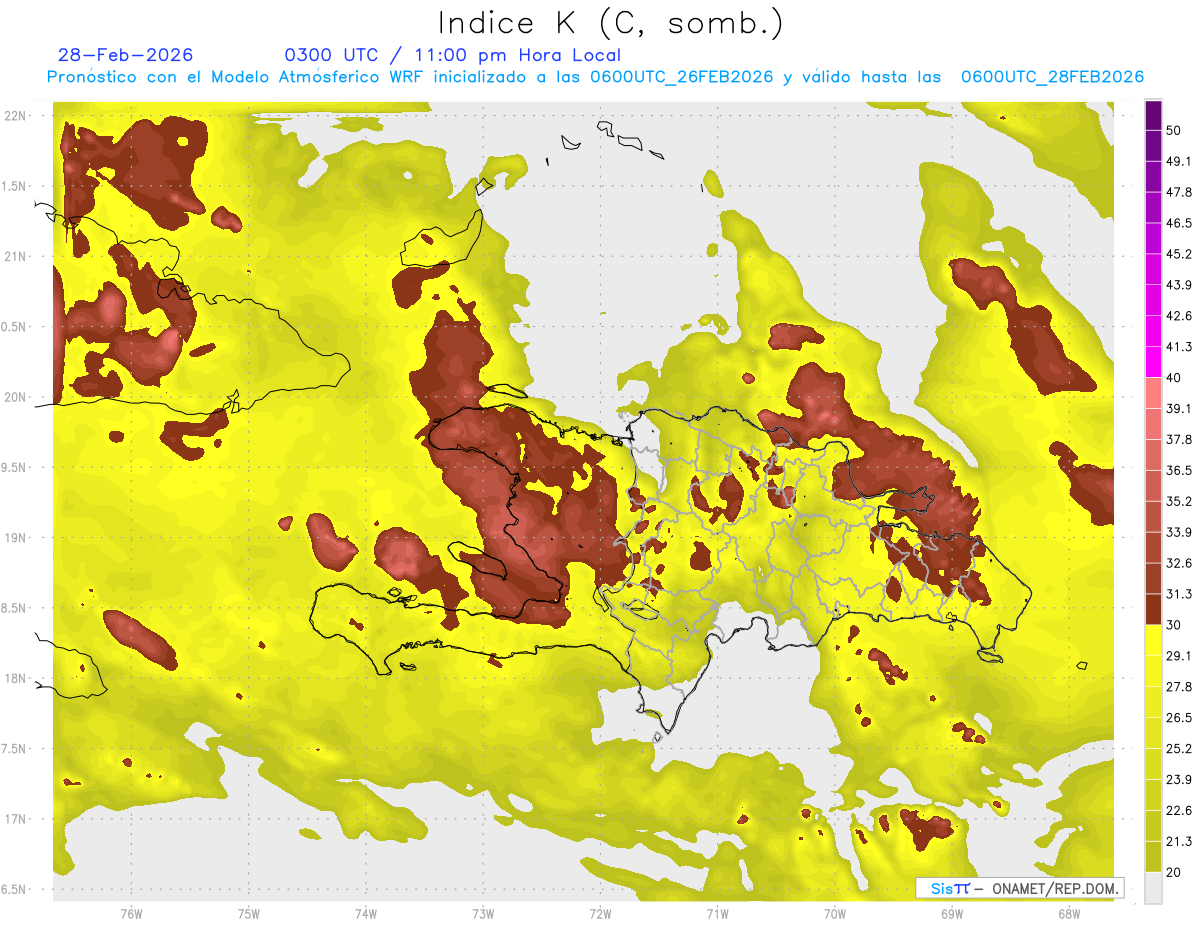Click the colorbar value "49.1"

[x=1180, y=161]
